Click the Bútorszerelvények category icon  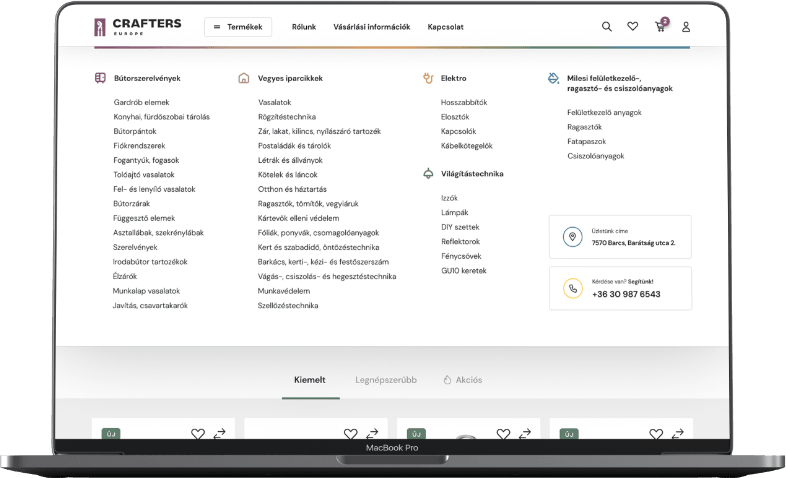(100, 78)
